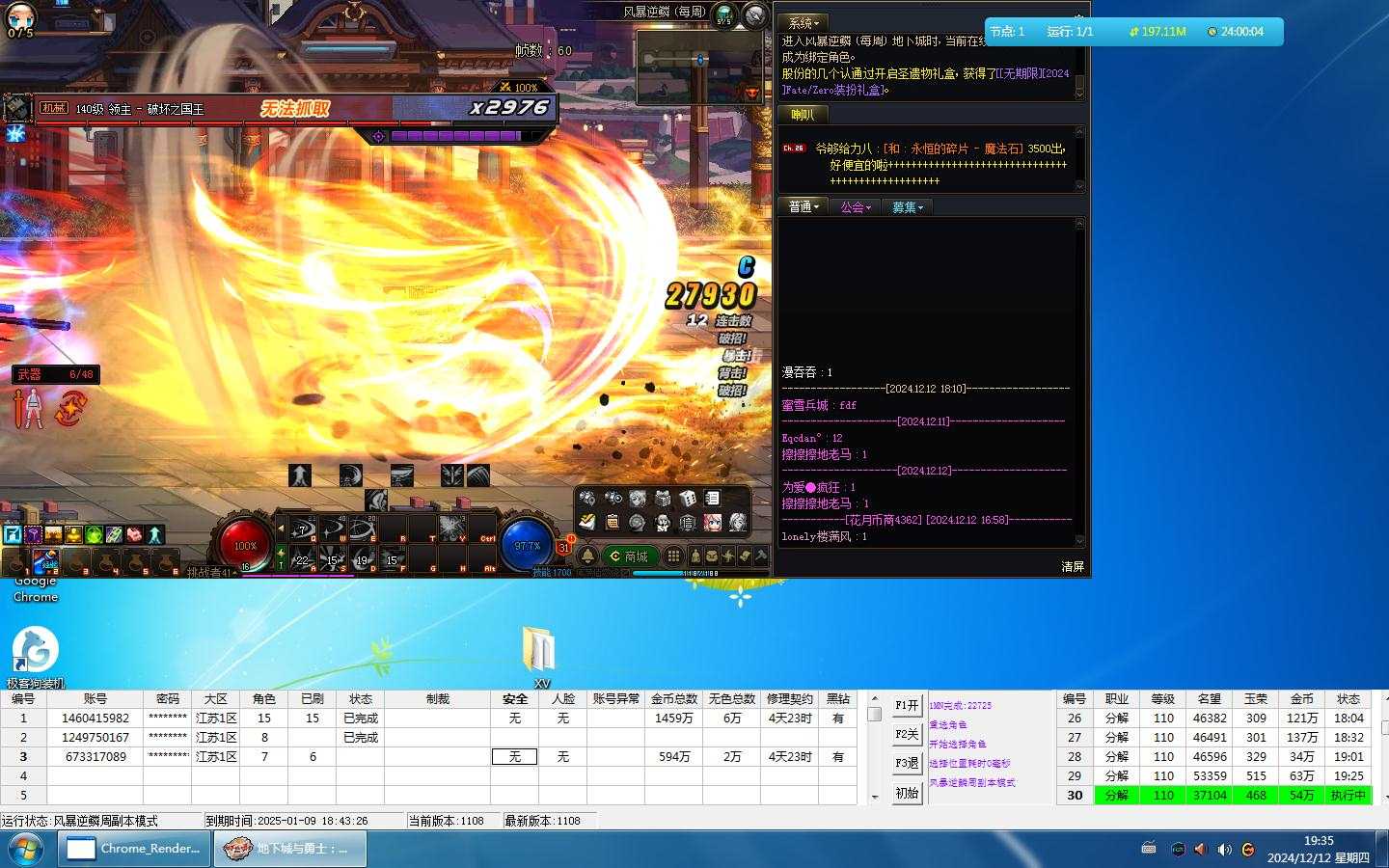Click 清屏 to clear the chat
This screenshot has height=868, width=1389.
point(1073,567)
